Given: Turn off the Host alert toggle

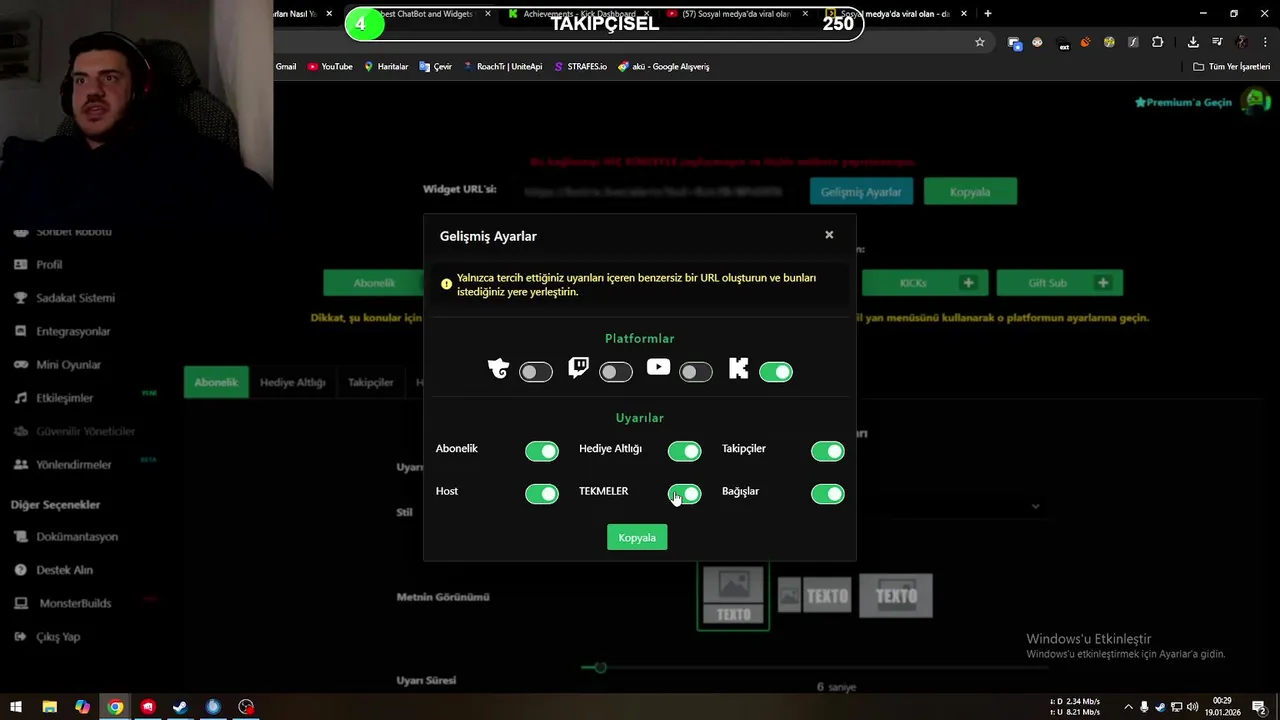Looking at the screenshot, I should click(x=542, y=493).
